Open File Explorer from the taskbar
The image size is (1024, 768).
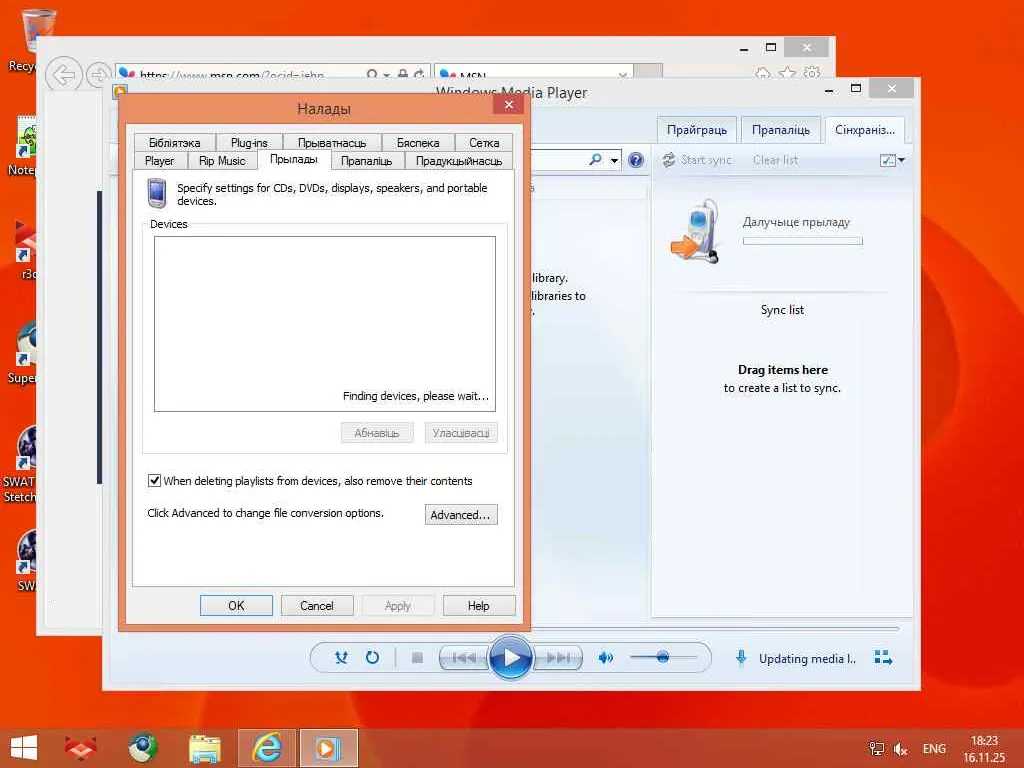(204, 748)
